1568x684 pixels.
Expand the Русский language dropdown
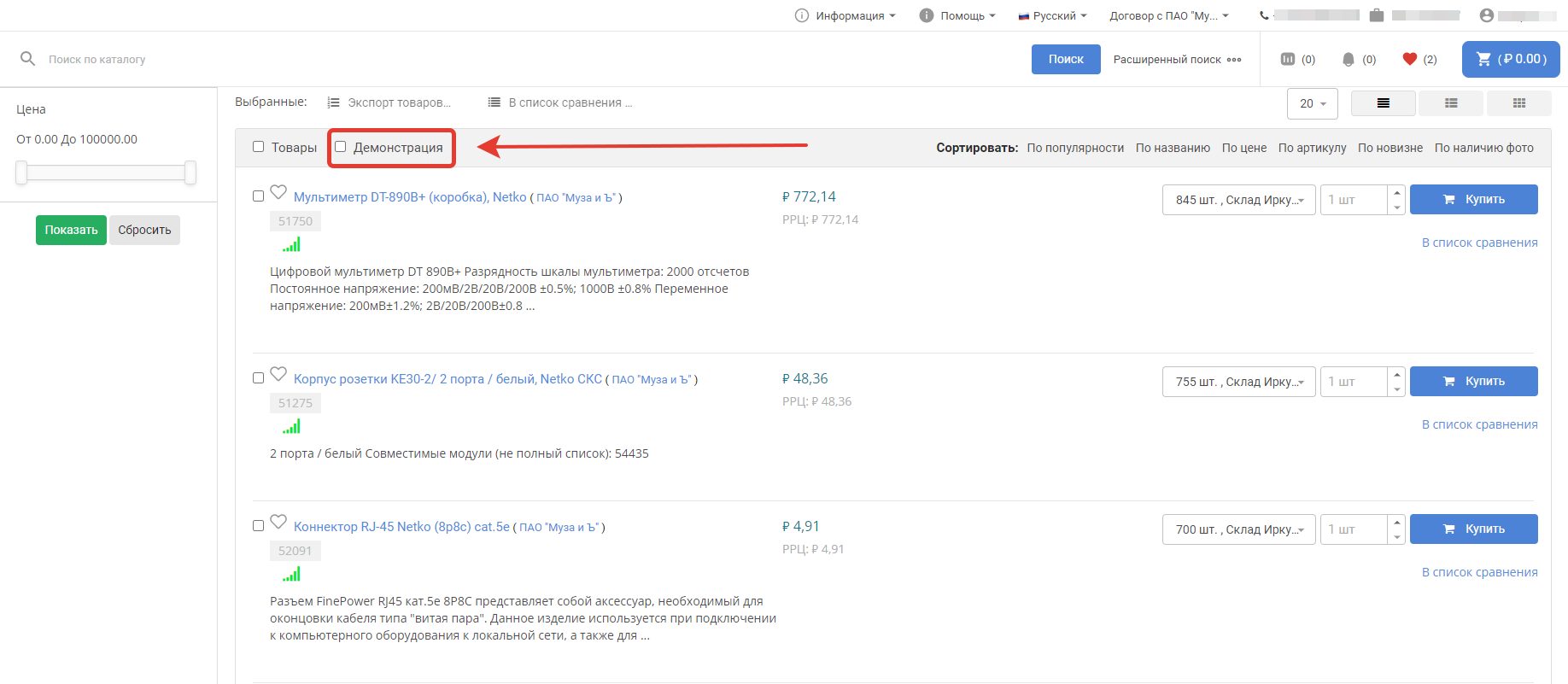[x=1053, y=15]
